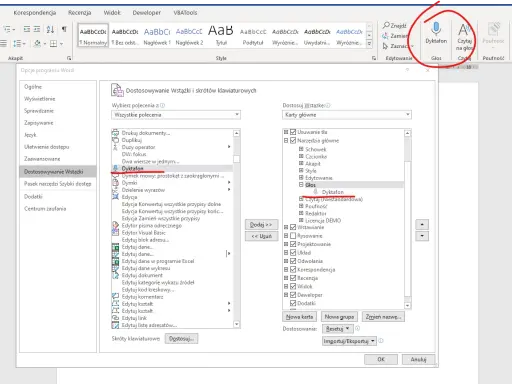Click the move up arrow button beside ribbon tree
The height and width of the screenshot is (384, 512).
(x=422, y=225)
